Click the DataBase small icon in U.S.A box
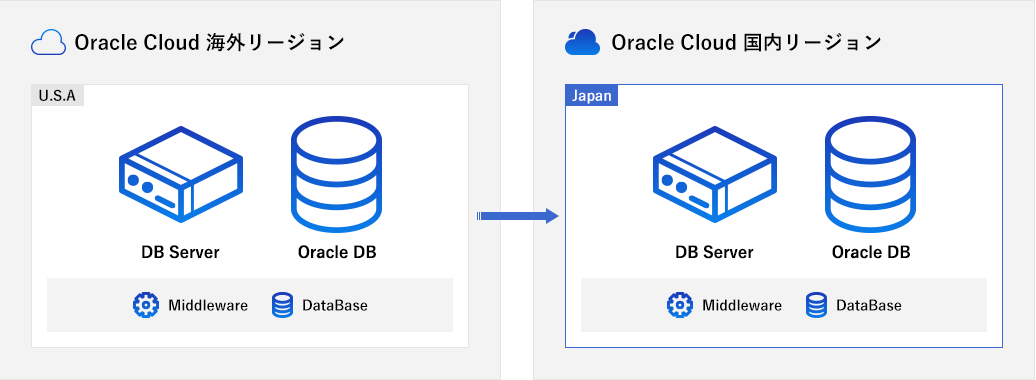The width and height of the screenshot is (1036, 380). click(282, 305)
